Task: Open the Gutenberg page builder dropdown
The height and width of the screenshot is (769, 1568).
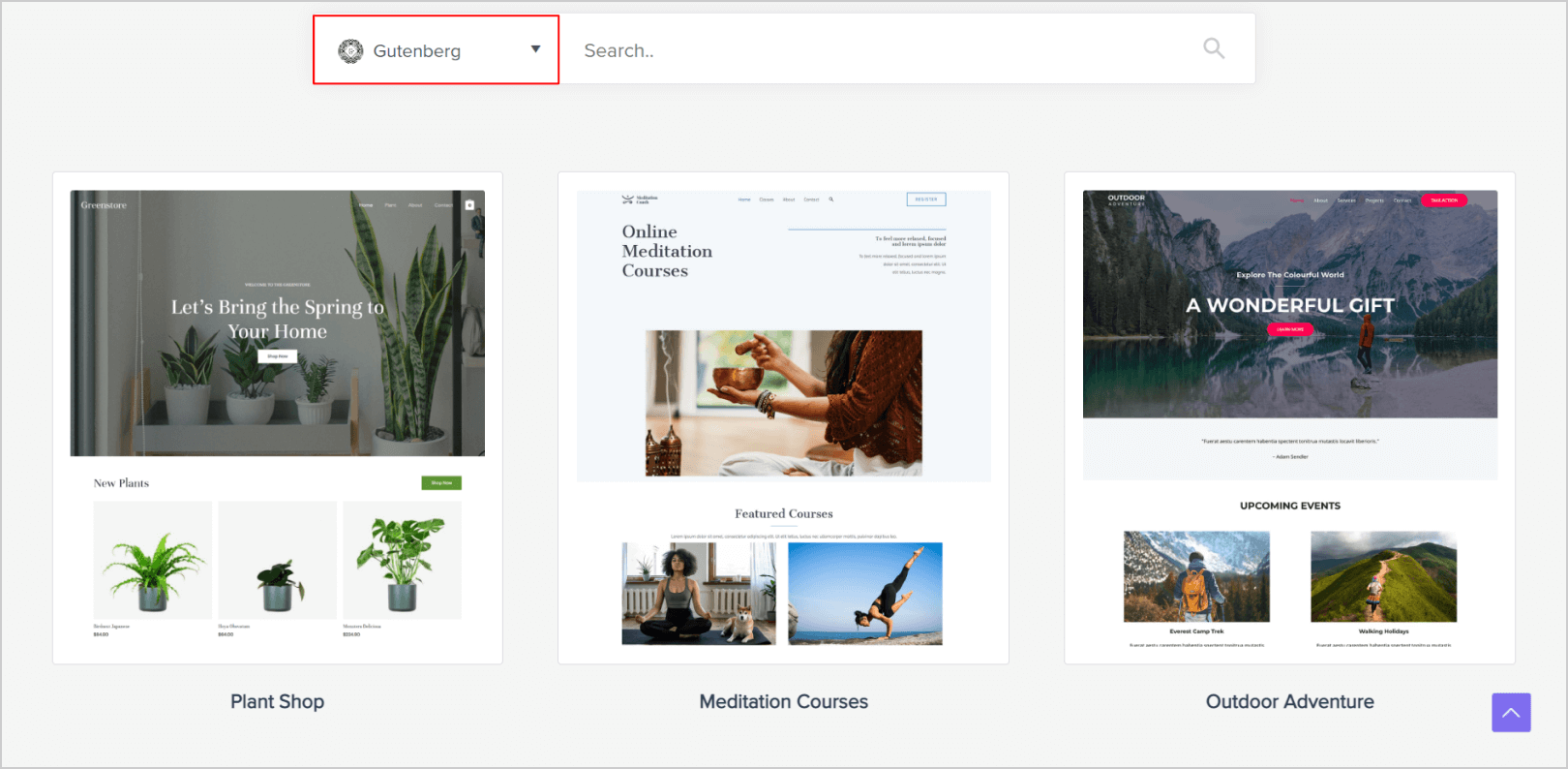Action: point(437,50)
